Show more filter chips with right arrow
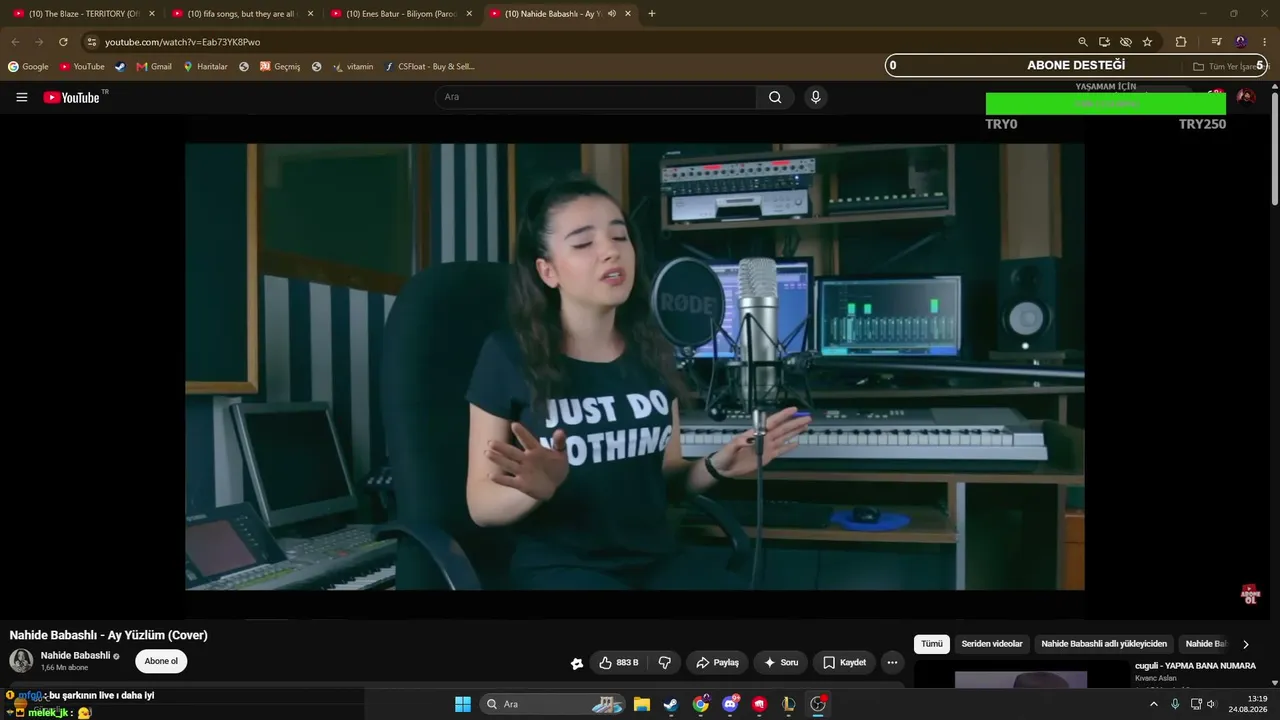1280x720 pixels. click(1245, 644)
